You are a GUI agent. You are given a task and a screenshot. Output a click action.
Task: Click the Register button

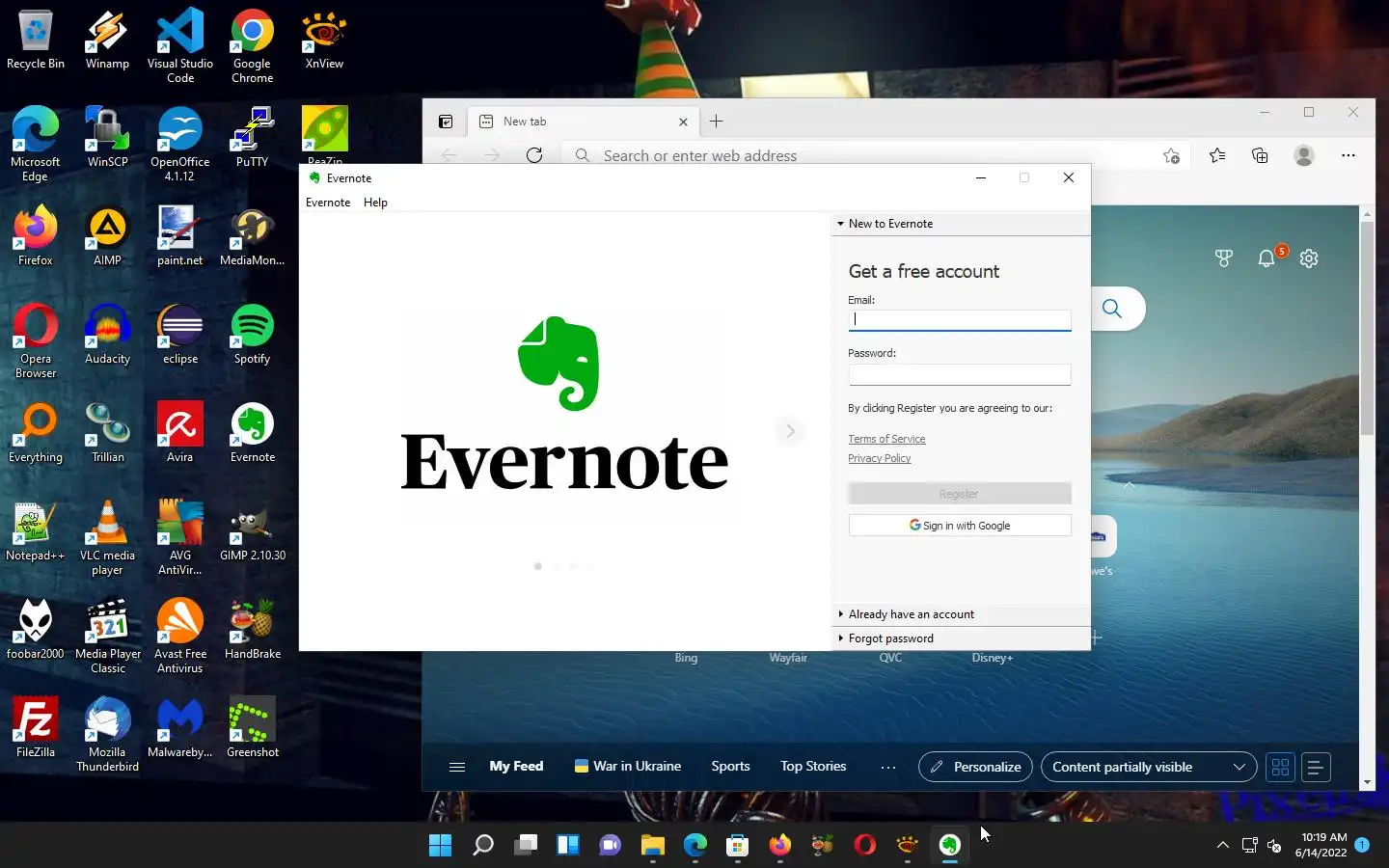click(960, 494)
